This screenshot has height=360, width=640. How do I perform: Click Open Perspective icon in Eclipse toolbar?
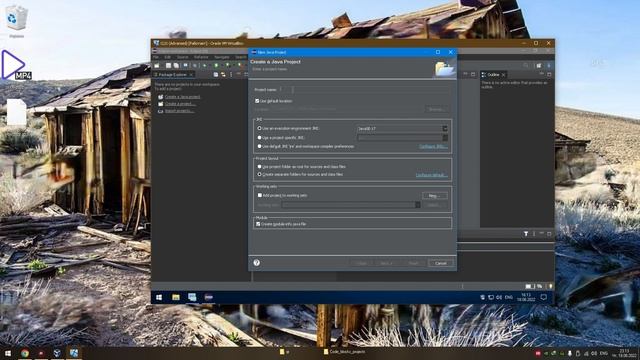539,65
